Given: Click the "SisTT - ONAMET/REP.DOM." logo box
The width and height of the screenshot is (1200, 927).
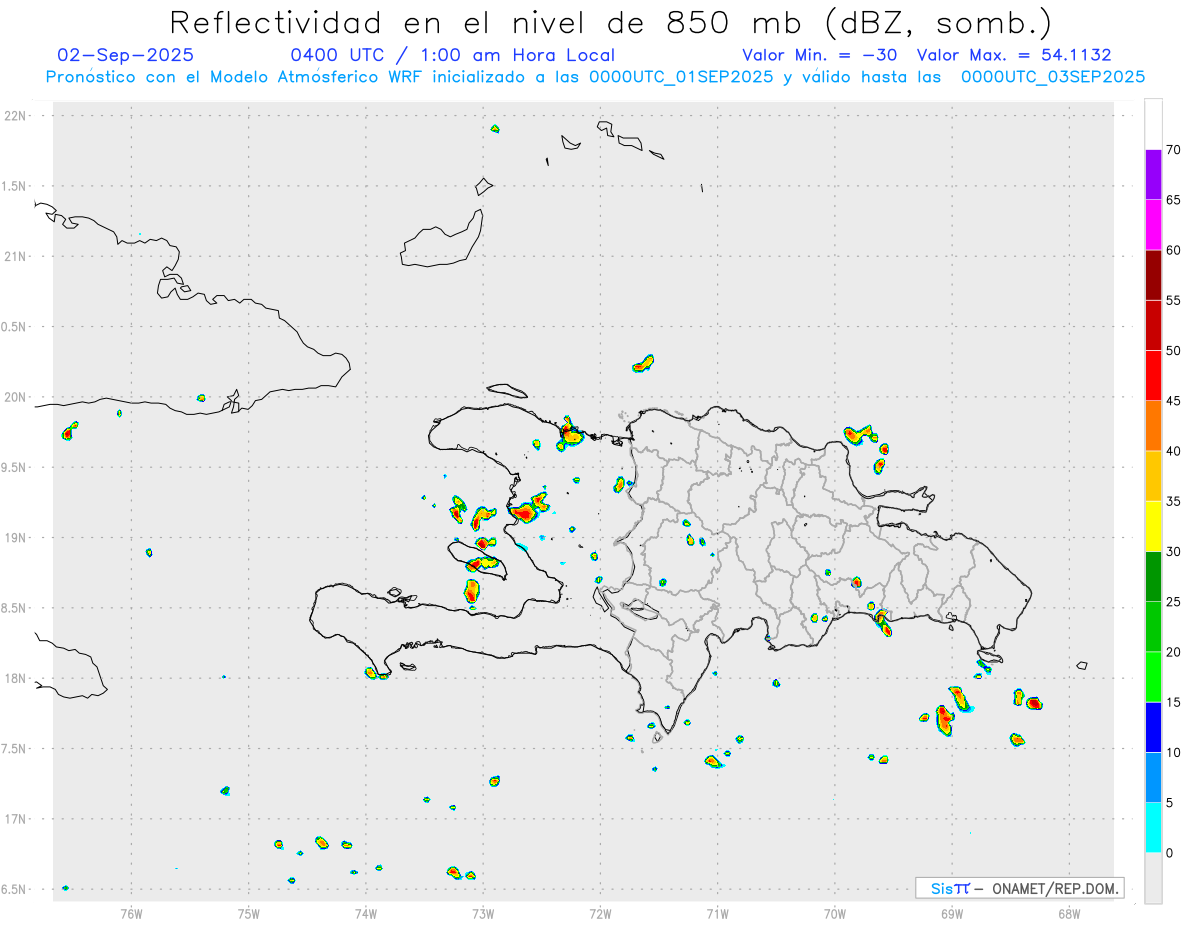Looking at the screenshot, I should pyautogui.click(x=1019, y=888).
